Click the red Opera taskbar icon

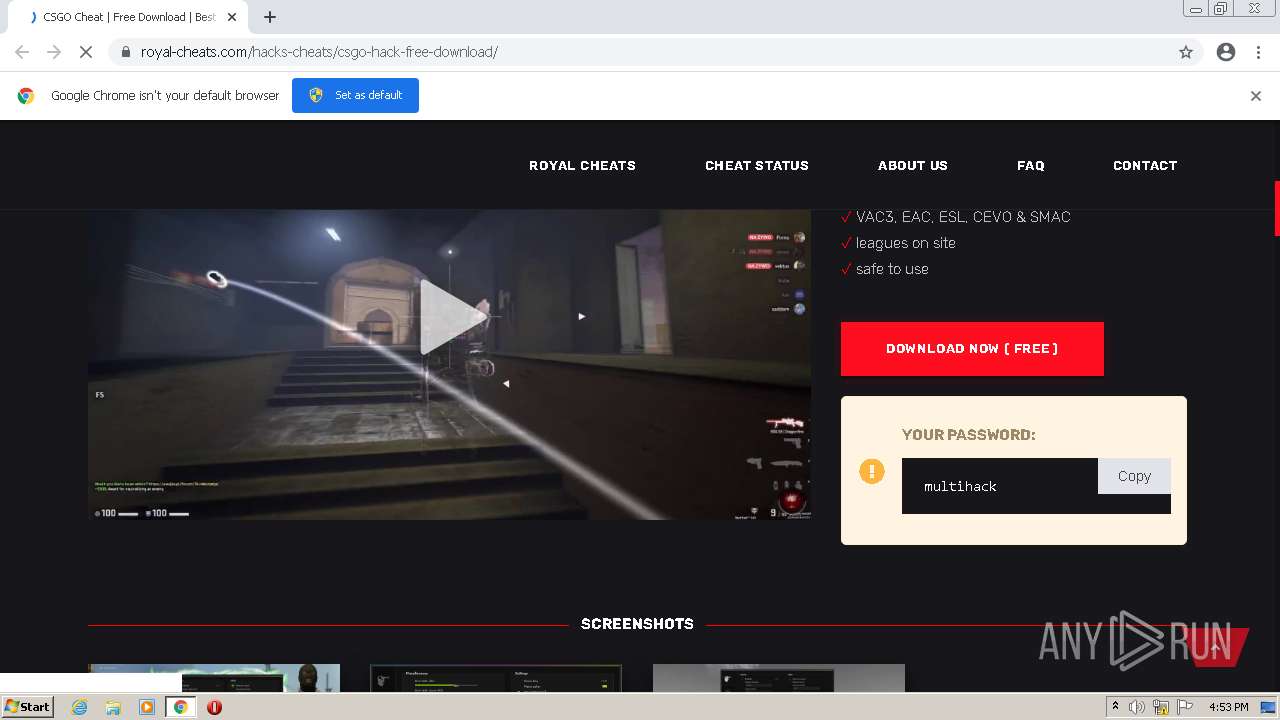[x=214, y=707]
